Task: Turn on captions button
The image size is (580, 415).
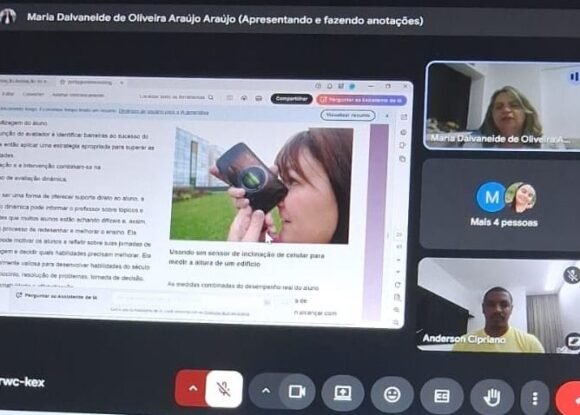Action: pos(442,396)
